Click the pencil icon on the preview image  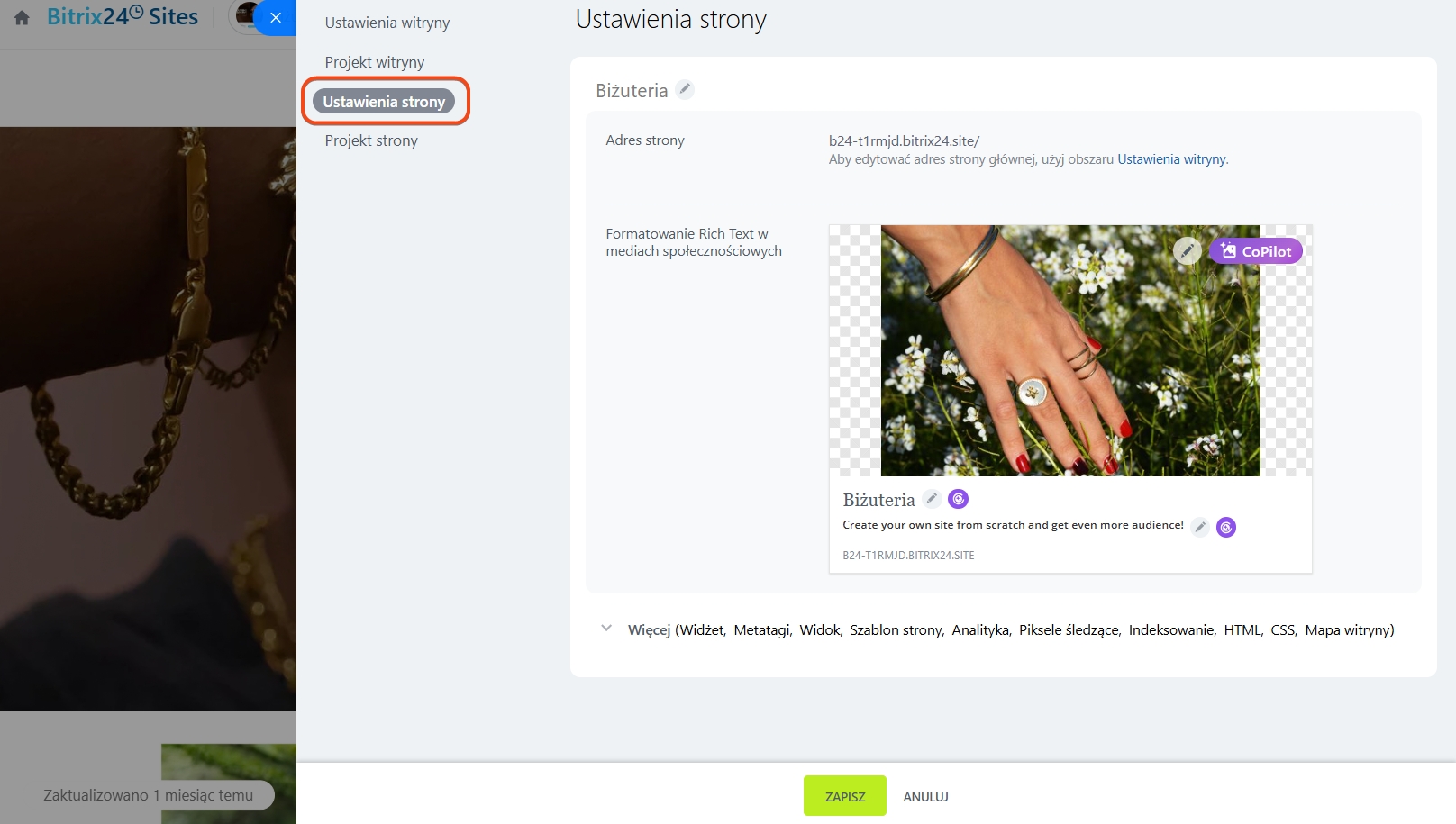pyautogui.click(x=1187, y=250)
